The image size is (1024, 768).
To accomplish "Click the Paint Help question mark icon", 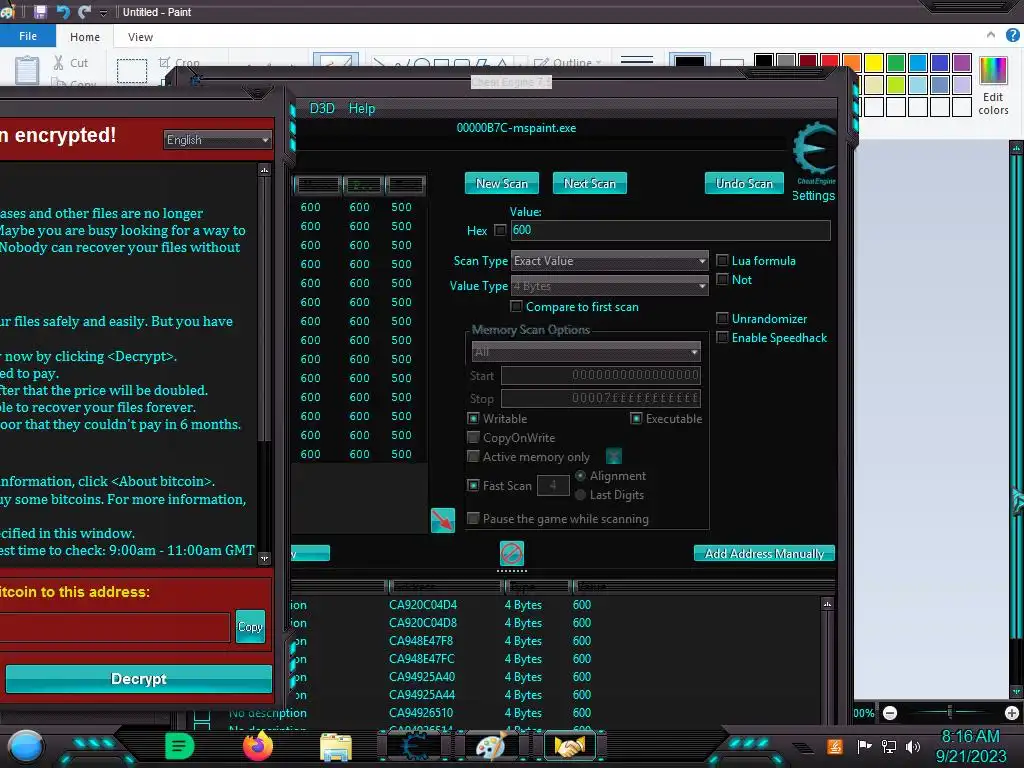I will 1013,35.
